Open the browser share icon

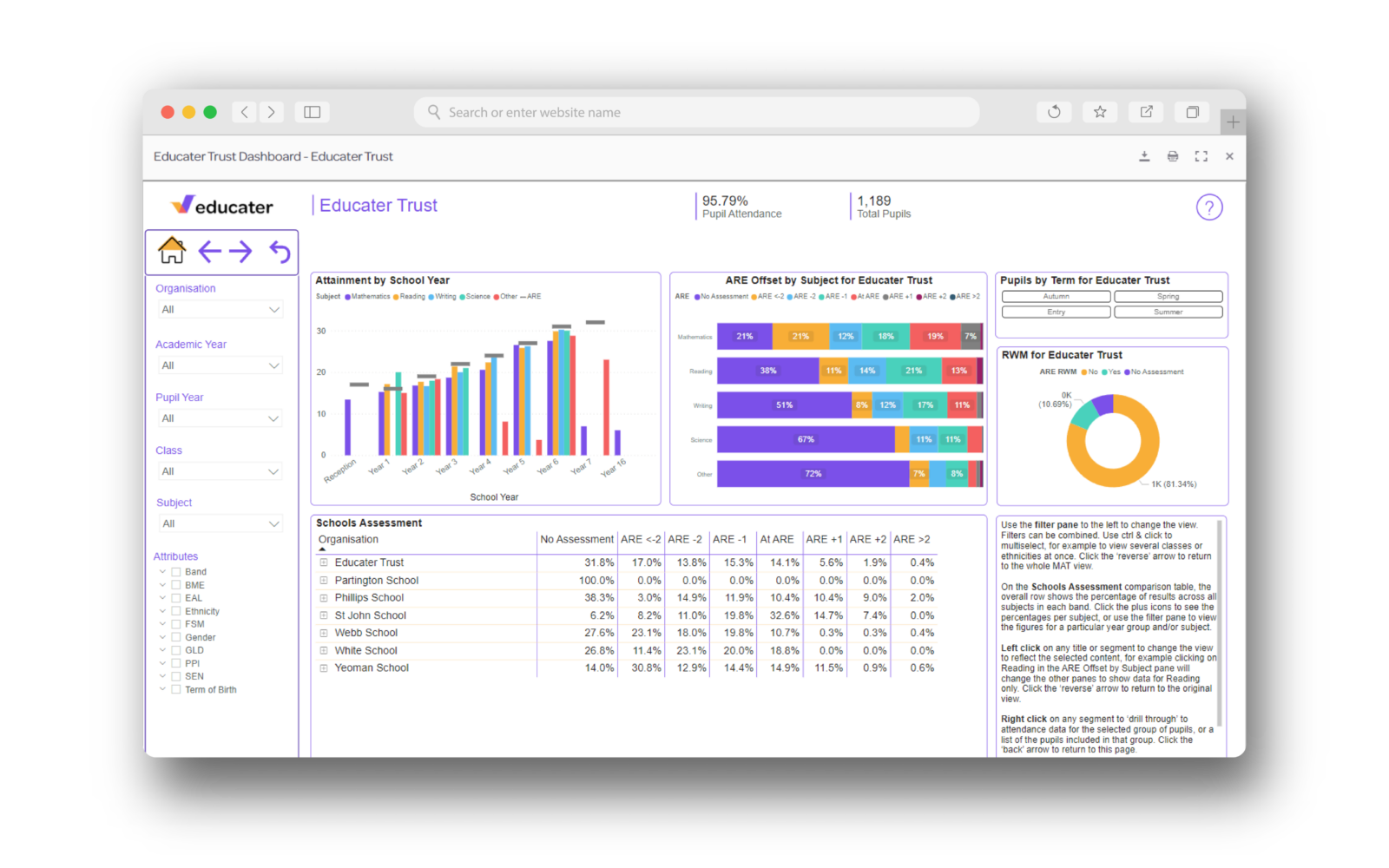click(1147, 112)
